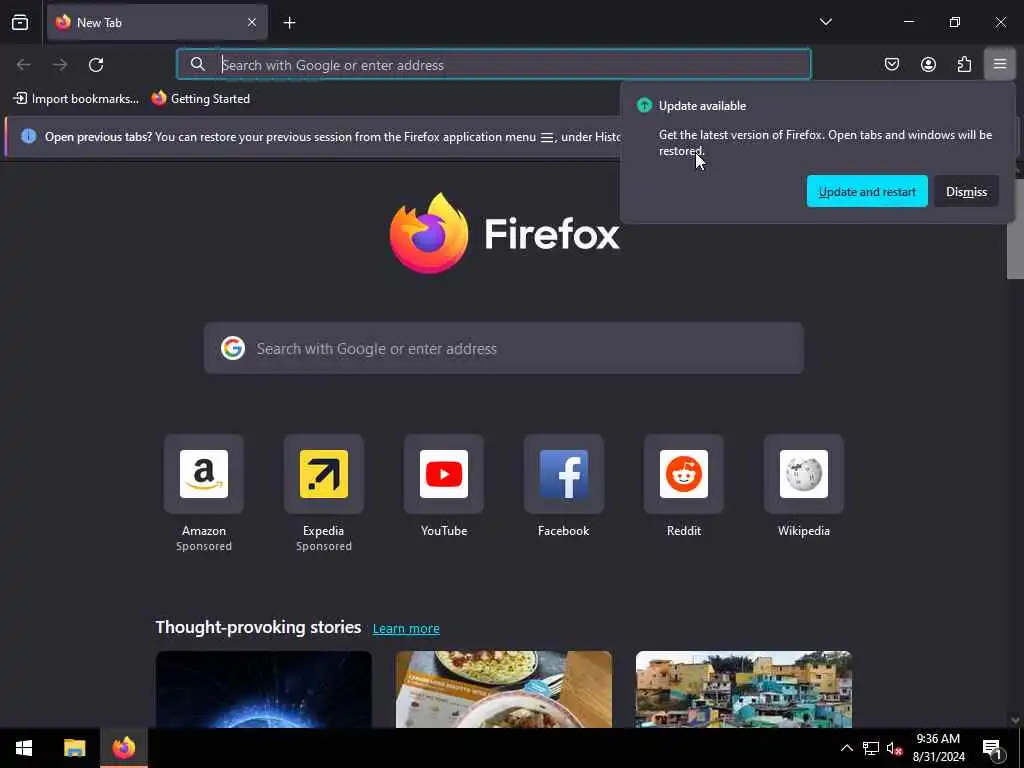Click the address bar search magnifier icon

(x=197, y=64)
